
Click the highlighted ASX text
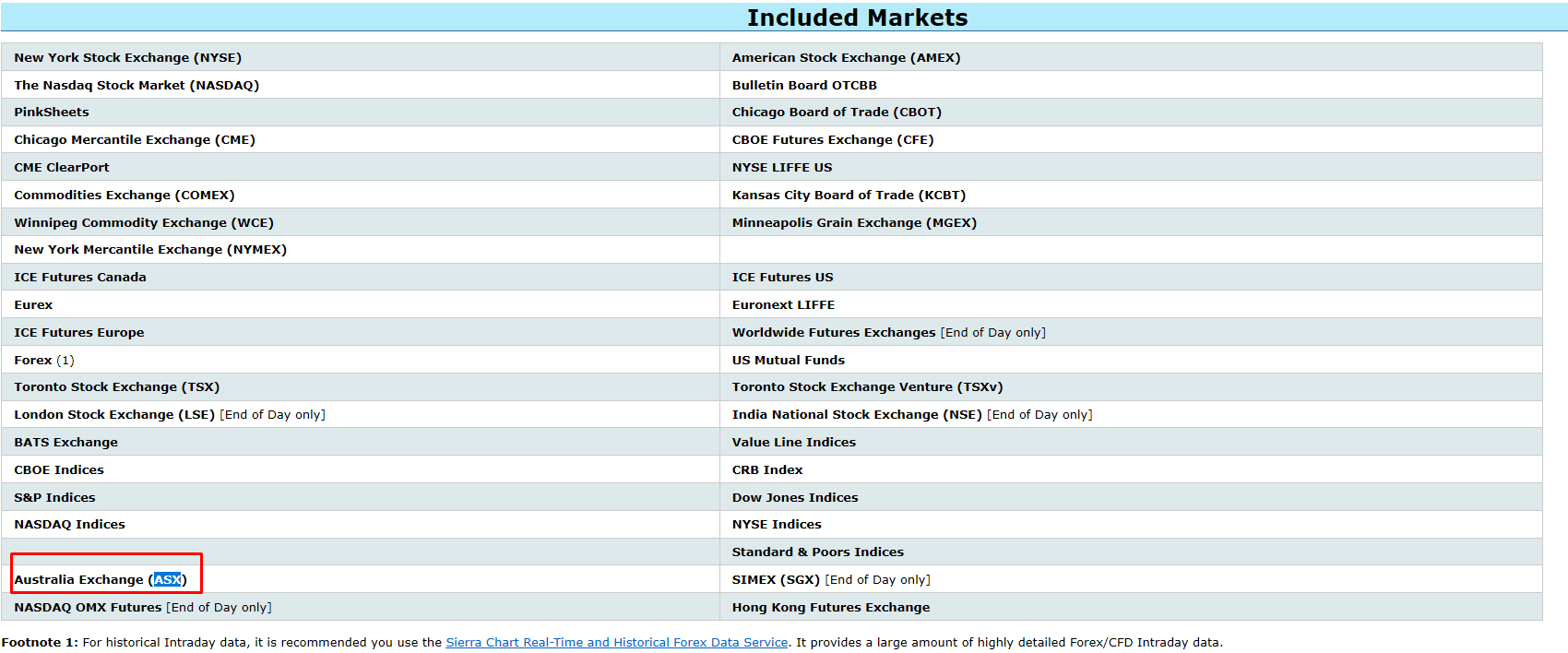[x=168, y=580]
